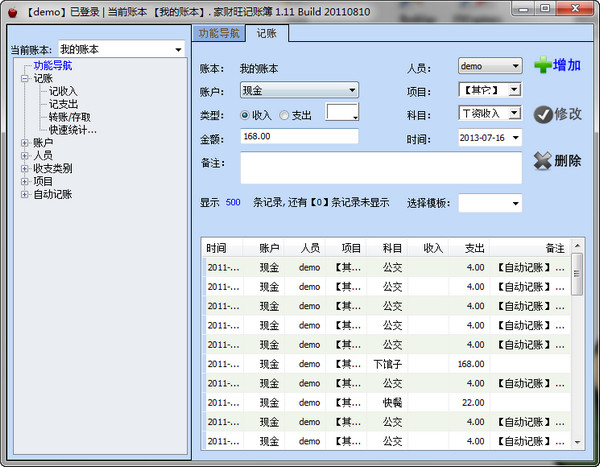600x467 pixels.
Task: Select 转账/存取 tree item
Action: (x=70, y=117)
